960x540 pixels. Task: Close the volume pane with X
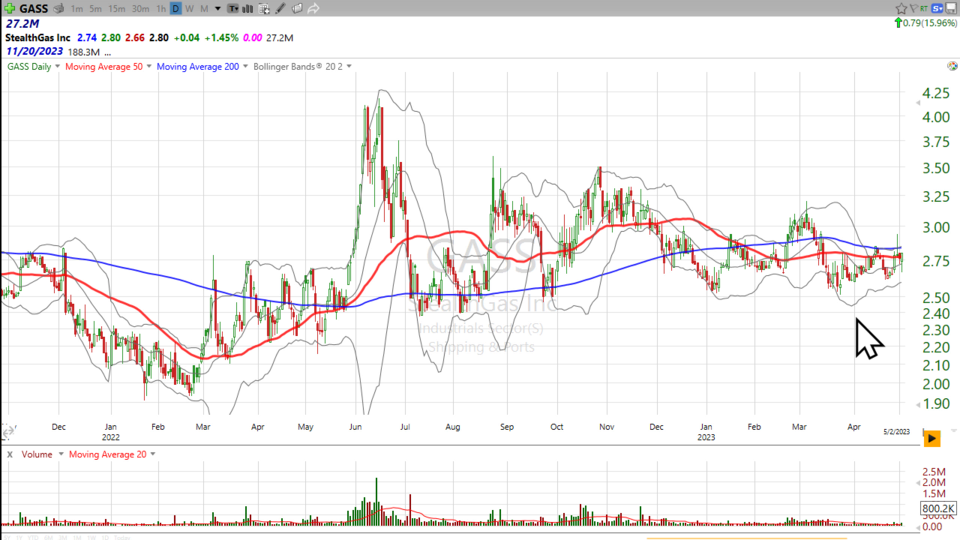tap(10, 454)
